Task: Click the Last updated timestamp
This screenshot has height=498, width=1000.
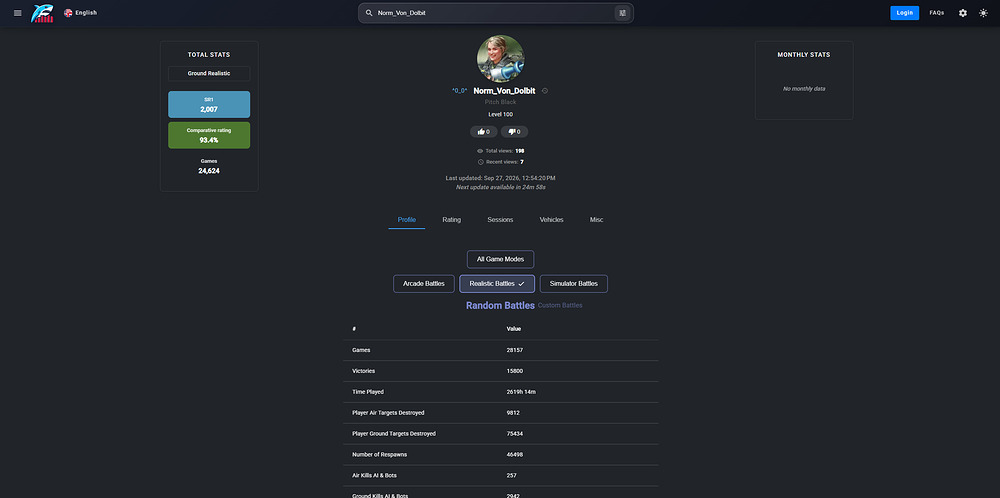Action: [x=501, y=178]
